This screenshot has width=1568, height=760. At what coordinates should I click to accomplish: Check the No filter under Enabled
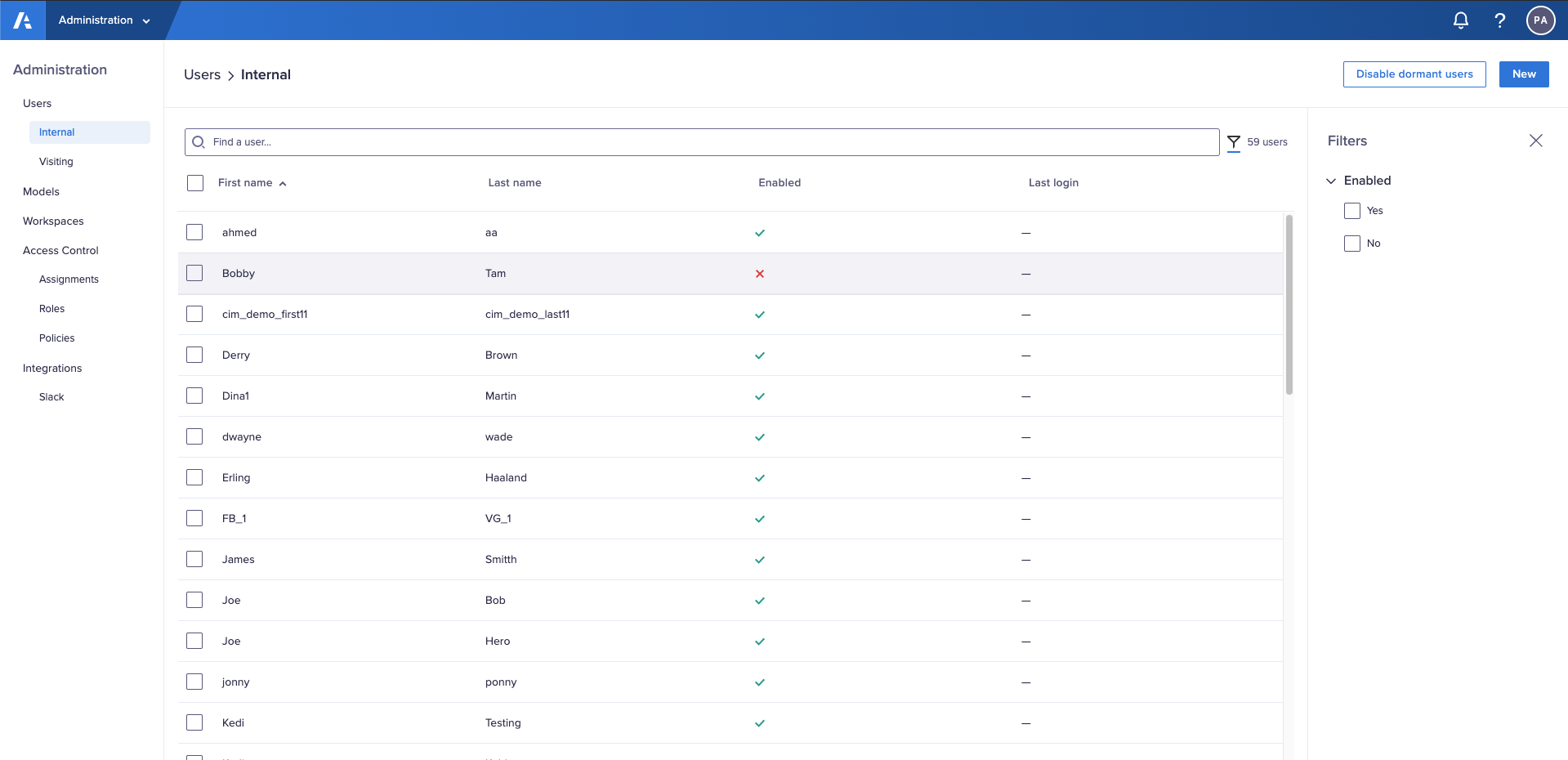1351,243
